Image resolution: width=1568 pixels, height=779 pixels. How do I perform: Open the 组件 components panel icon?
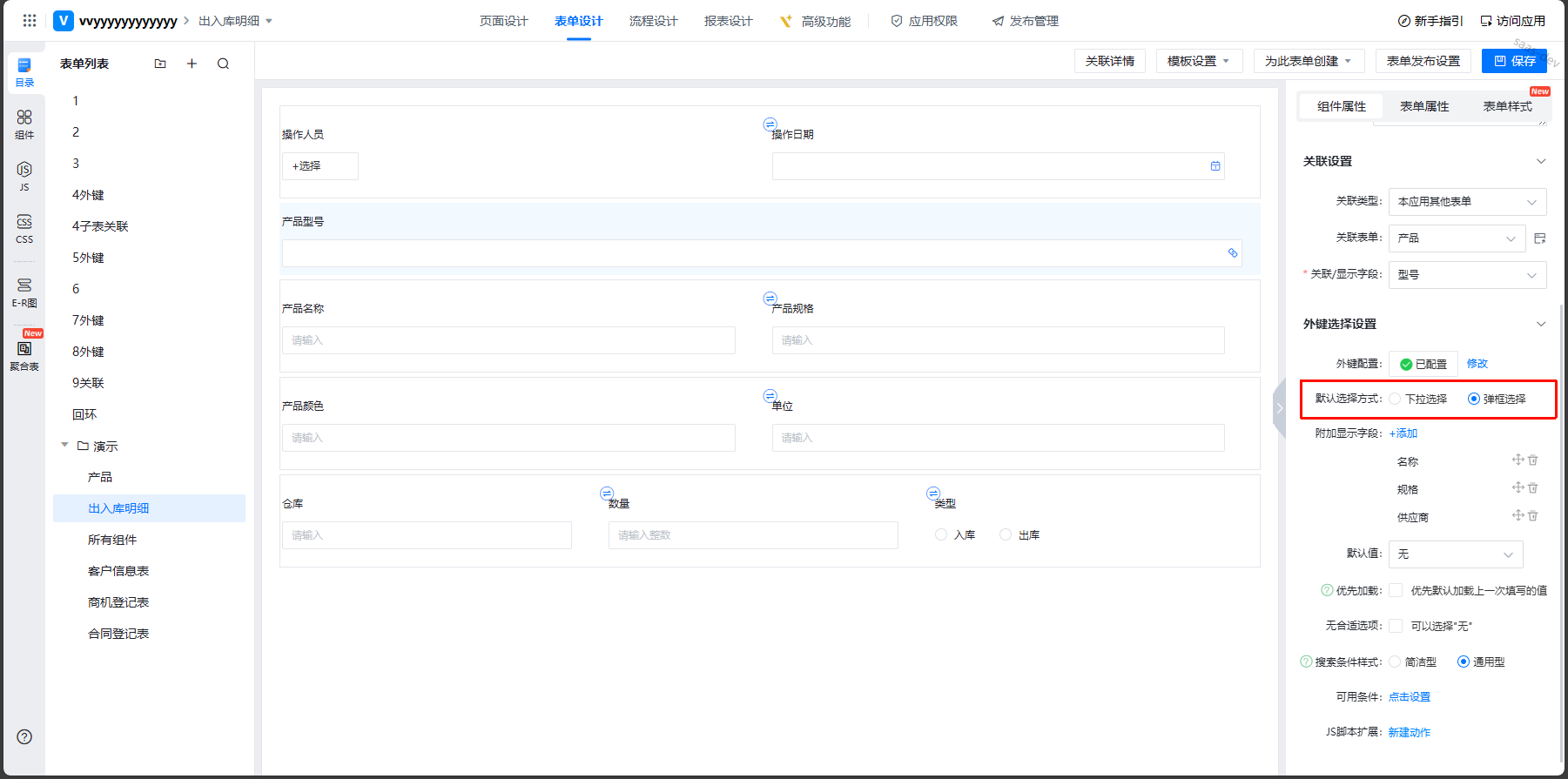click(x=24, y=123)
